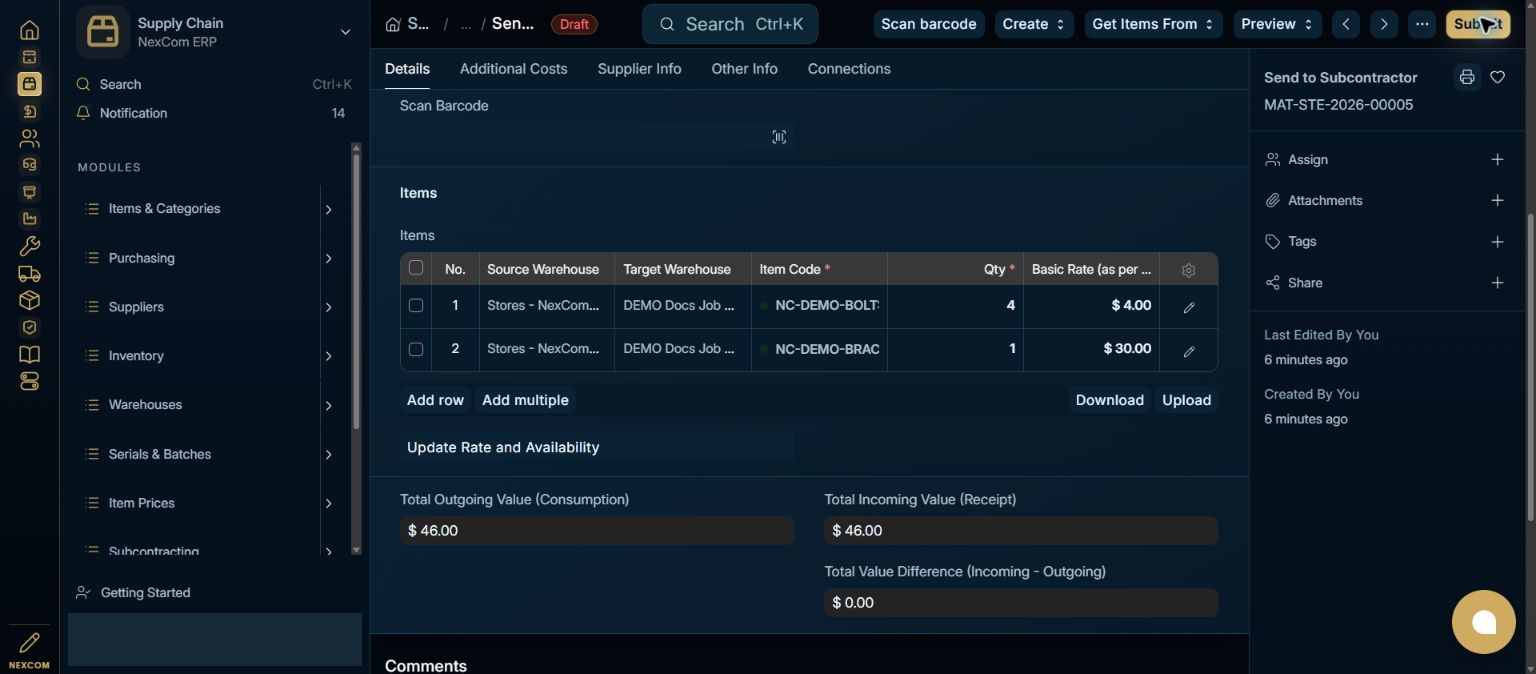Focus the Scan Barcode input field
Screen dimensions: 1536x674
597,137
